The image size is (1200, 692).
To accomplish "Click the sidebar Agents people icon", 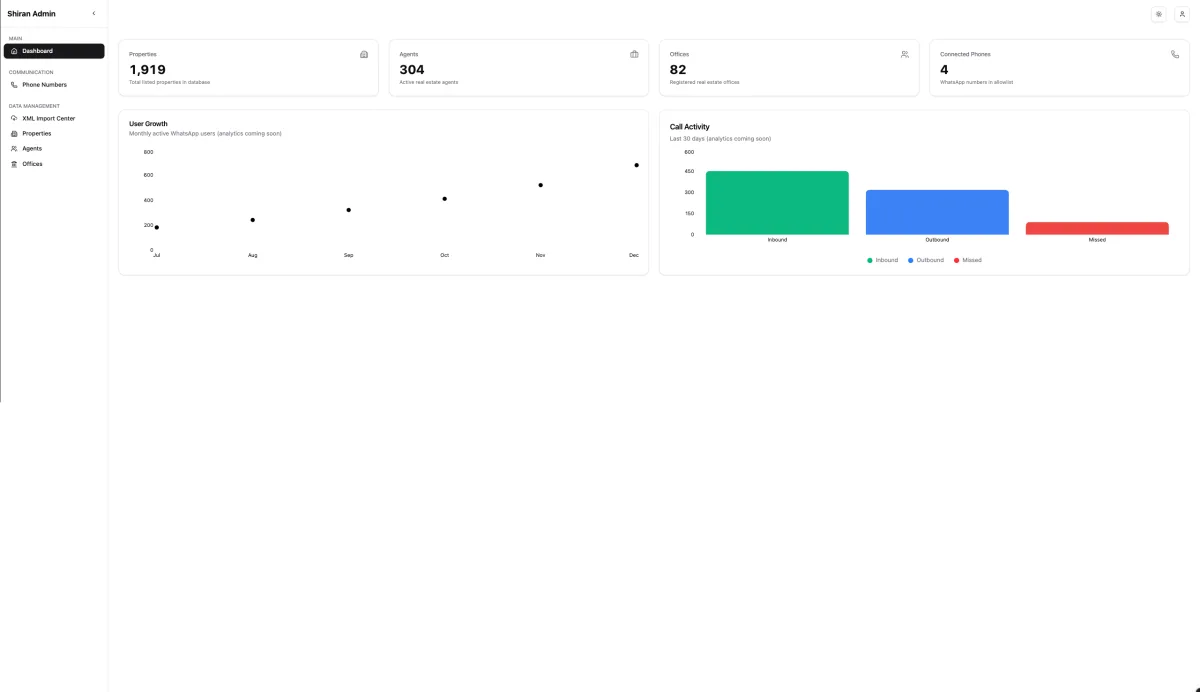I will point(14,148).
